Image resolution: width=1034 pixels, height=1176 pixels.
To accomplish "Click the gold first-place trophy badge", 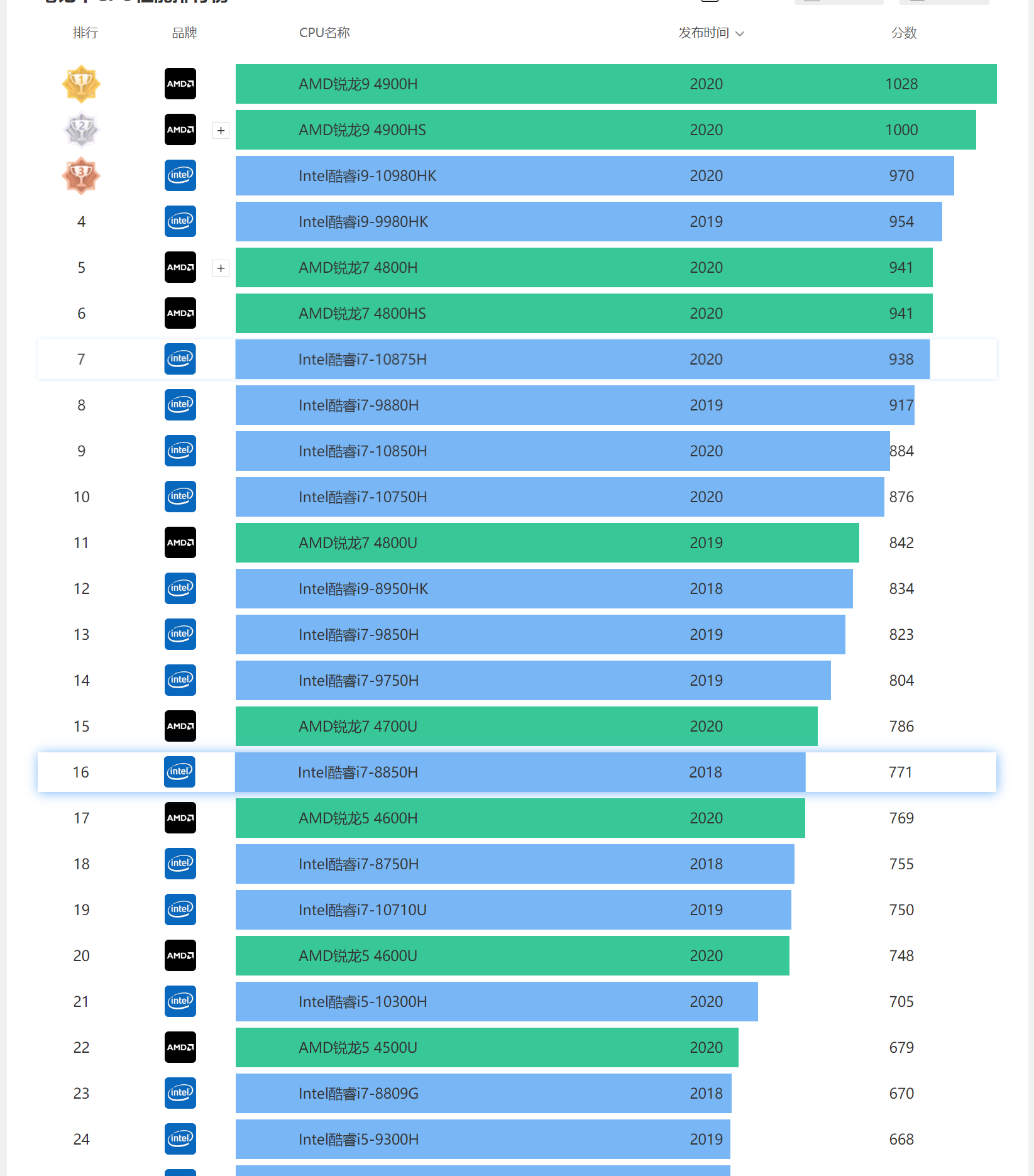I will pyautogui.click(x=81, y=84).
